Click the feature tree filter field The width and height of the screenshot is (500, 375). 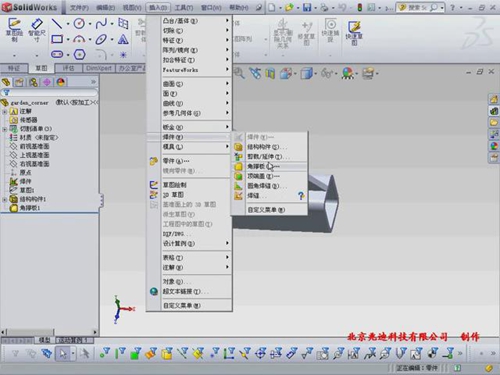(49, 92)
